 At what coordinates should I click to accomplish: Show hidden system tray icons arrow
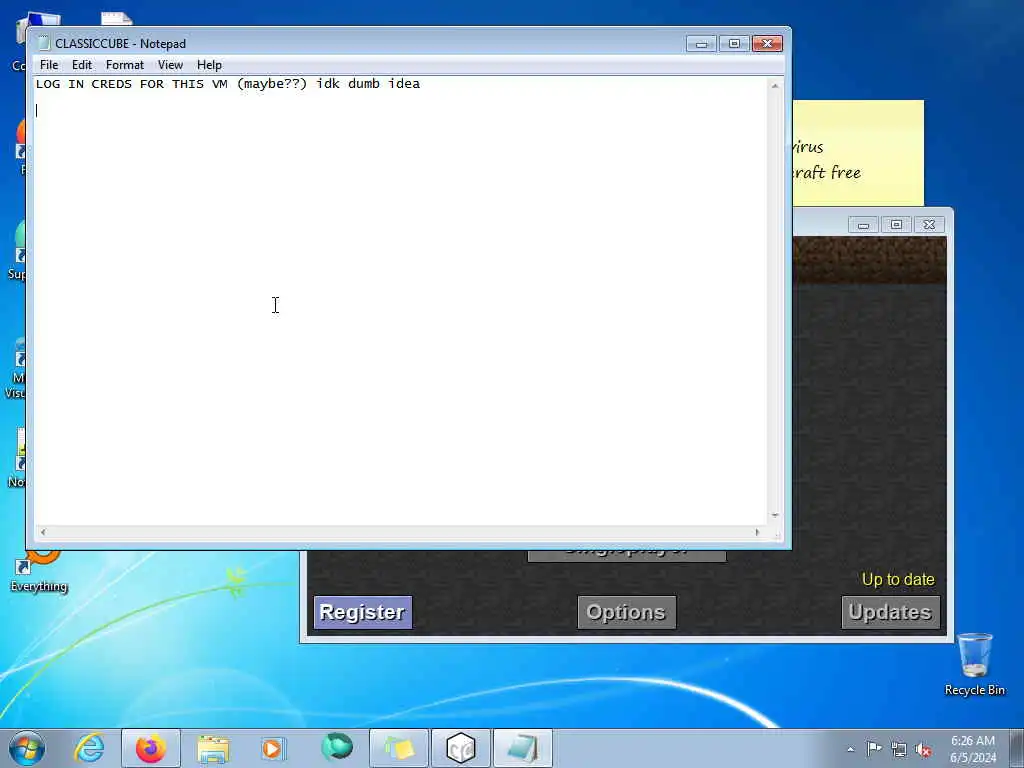(850, 749)
